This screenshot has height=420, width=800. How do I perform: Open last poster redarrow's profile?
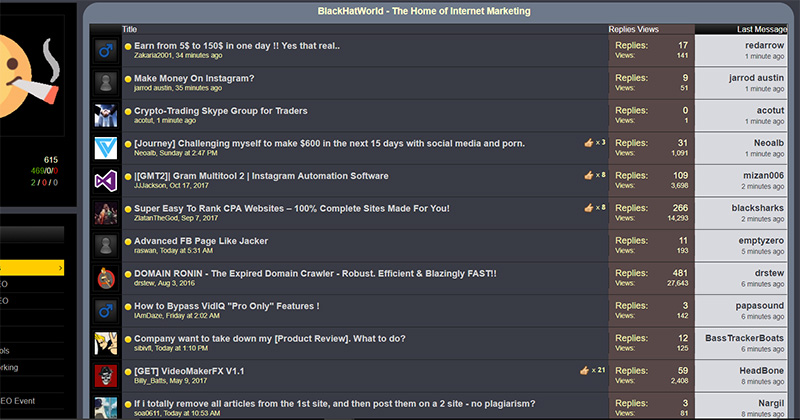tap(764, 45)
